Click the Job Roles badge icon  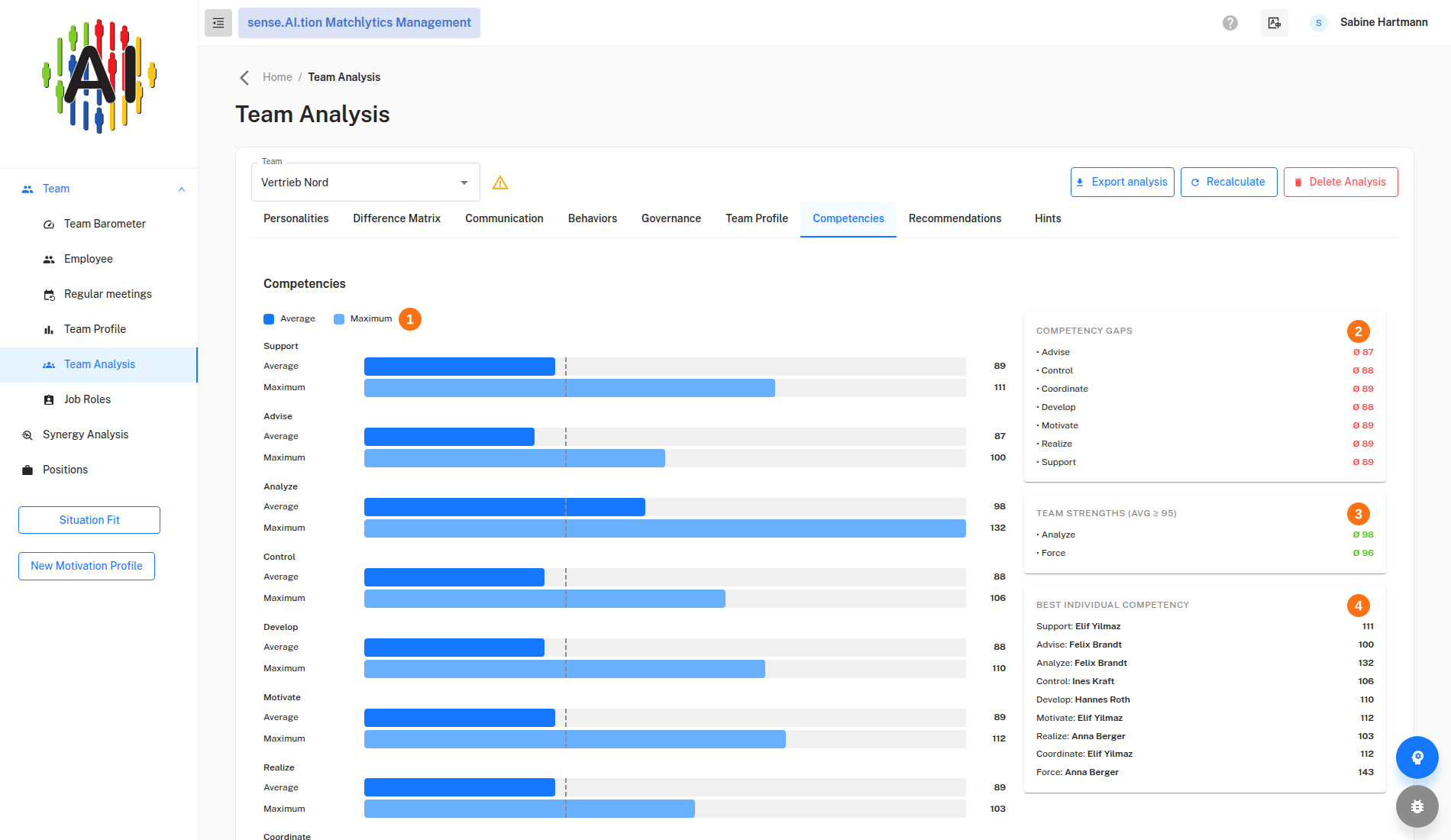[x=49, y=400]
